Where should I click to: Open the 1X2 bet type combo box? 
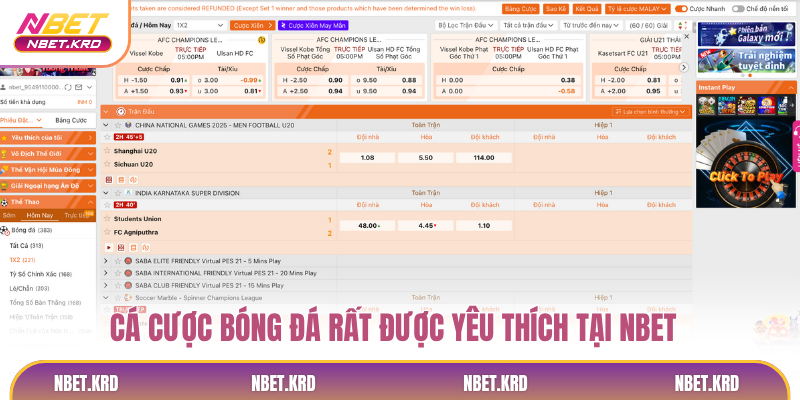200,25
